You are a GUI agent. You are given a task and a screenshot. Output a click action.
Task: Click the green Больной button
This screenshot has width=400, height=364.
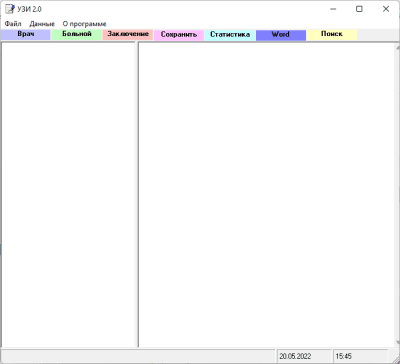pyautogui.click(x=77, y=35)
